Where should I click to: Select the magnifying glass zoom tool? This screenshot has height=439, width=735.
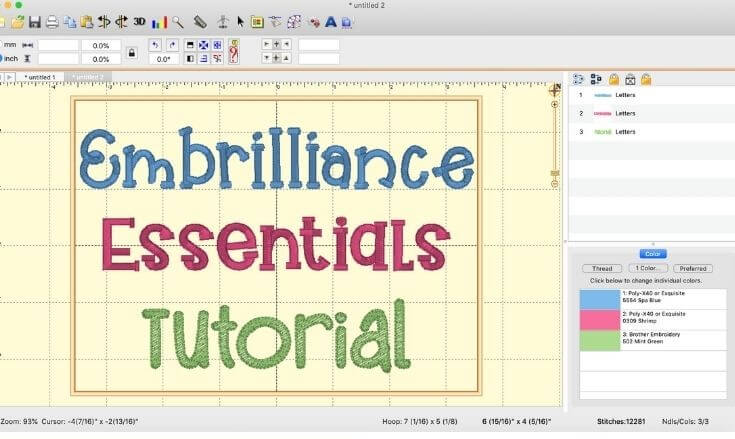178,22
